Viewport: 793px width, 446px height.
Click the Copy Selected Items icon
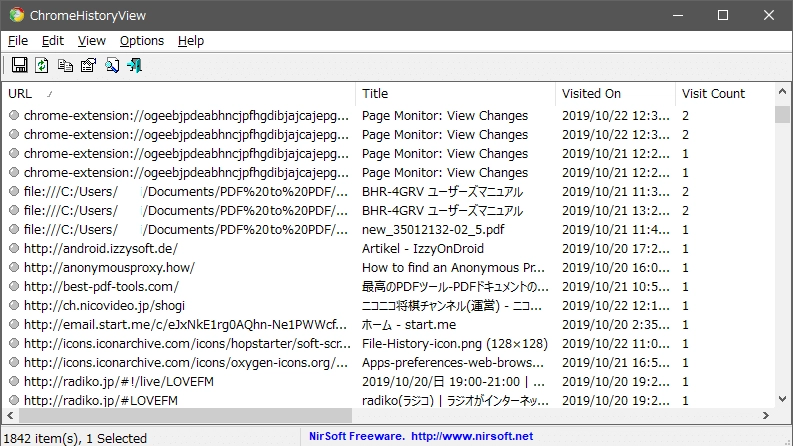tap(65, 65)
